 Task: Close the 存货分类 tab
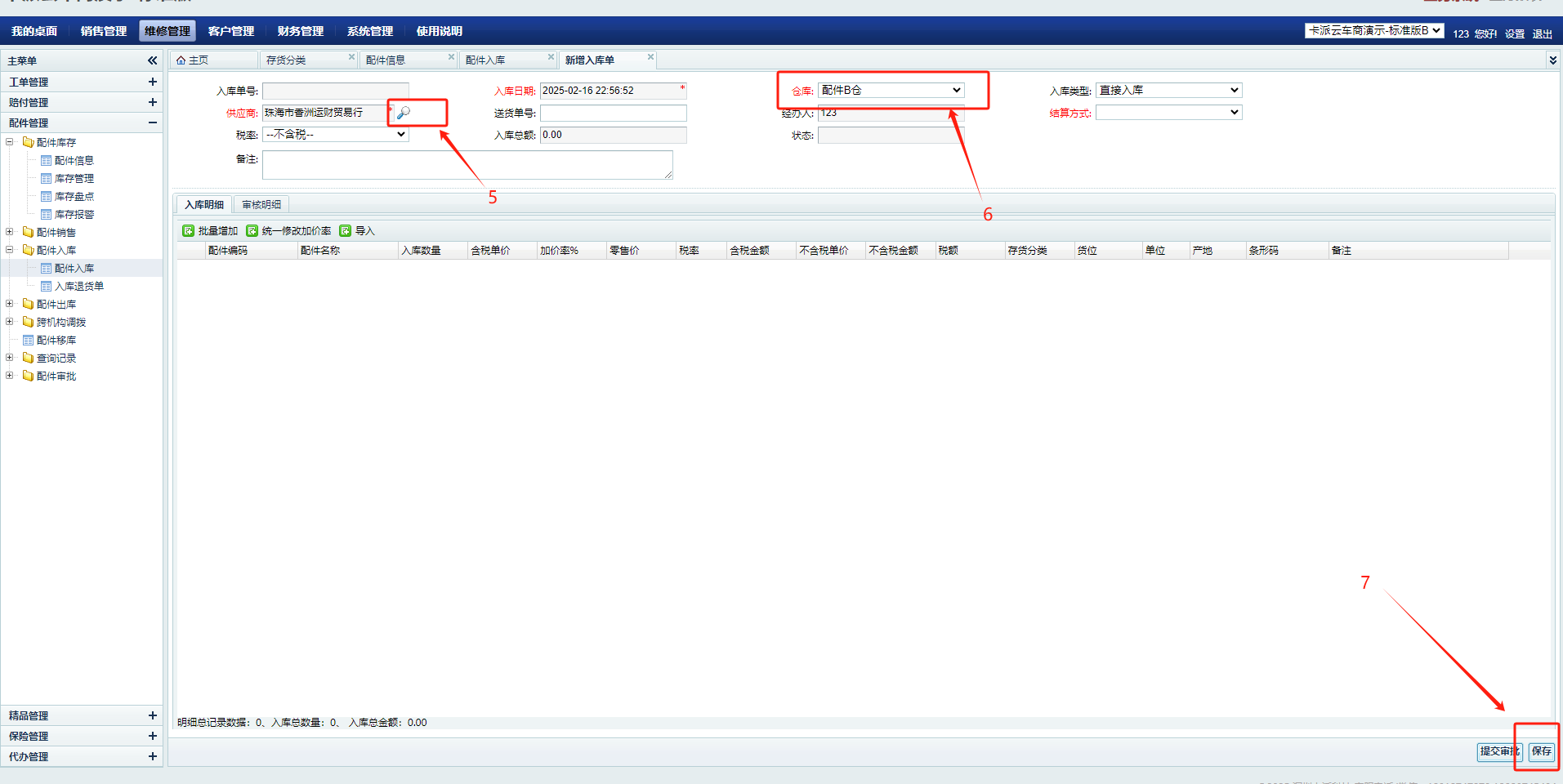pyautogui.click(x=351, y=57)
